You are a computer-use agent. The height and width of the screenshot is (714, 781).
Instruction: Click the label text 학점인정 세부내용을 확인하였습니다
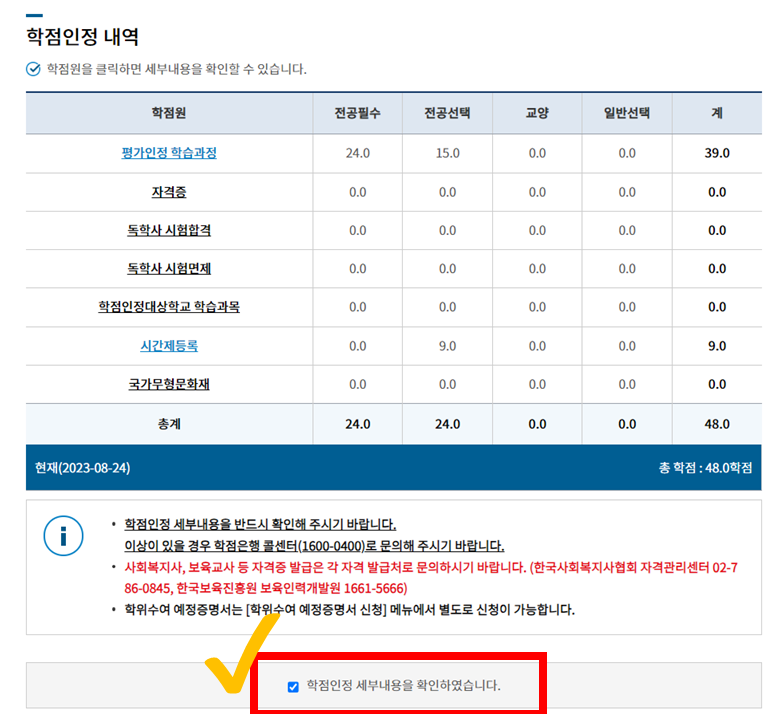pyautogui.click(x=403, y=686)
